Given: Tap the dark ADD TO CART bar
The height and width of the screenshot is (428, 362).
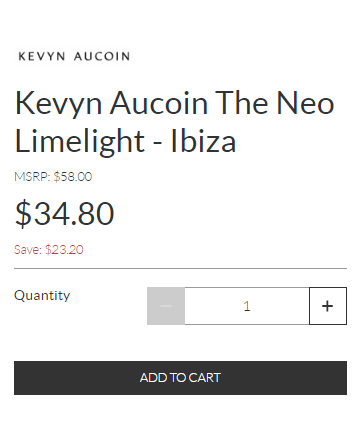Looking at the screenshot, I should click(x=180, y=378).
